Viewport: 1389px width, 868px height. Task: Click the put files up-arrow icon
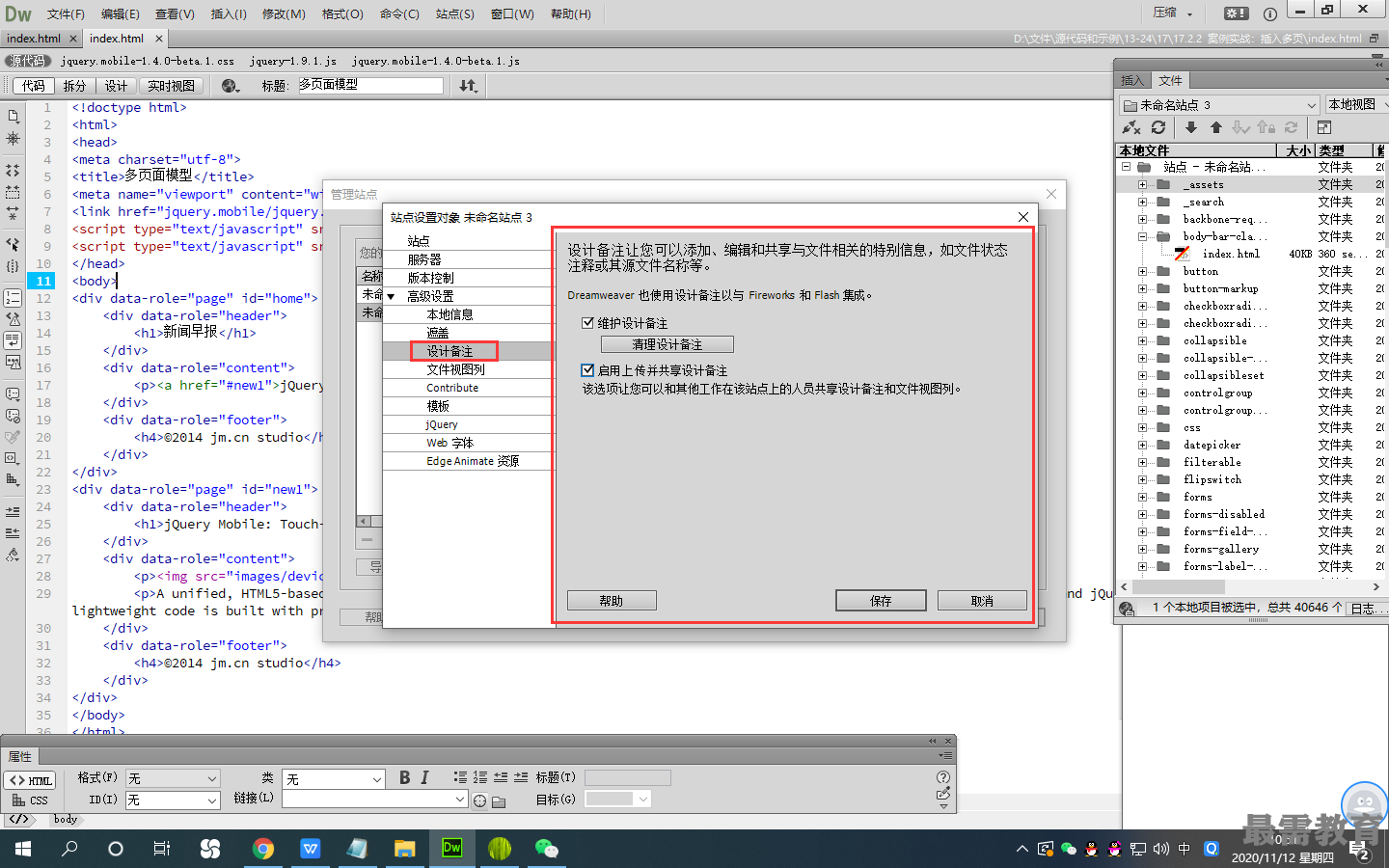[x=1215, y=127]
